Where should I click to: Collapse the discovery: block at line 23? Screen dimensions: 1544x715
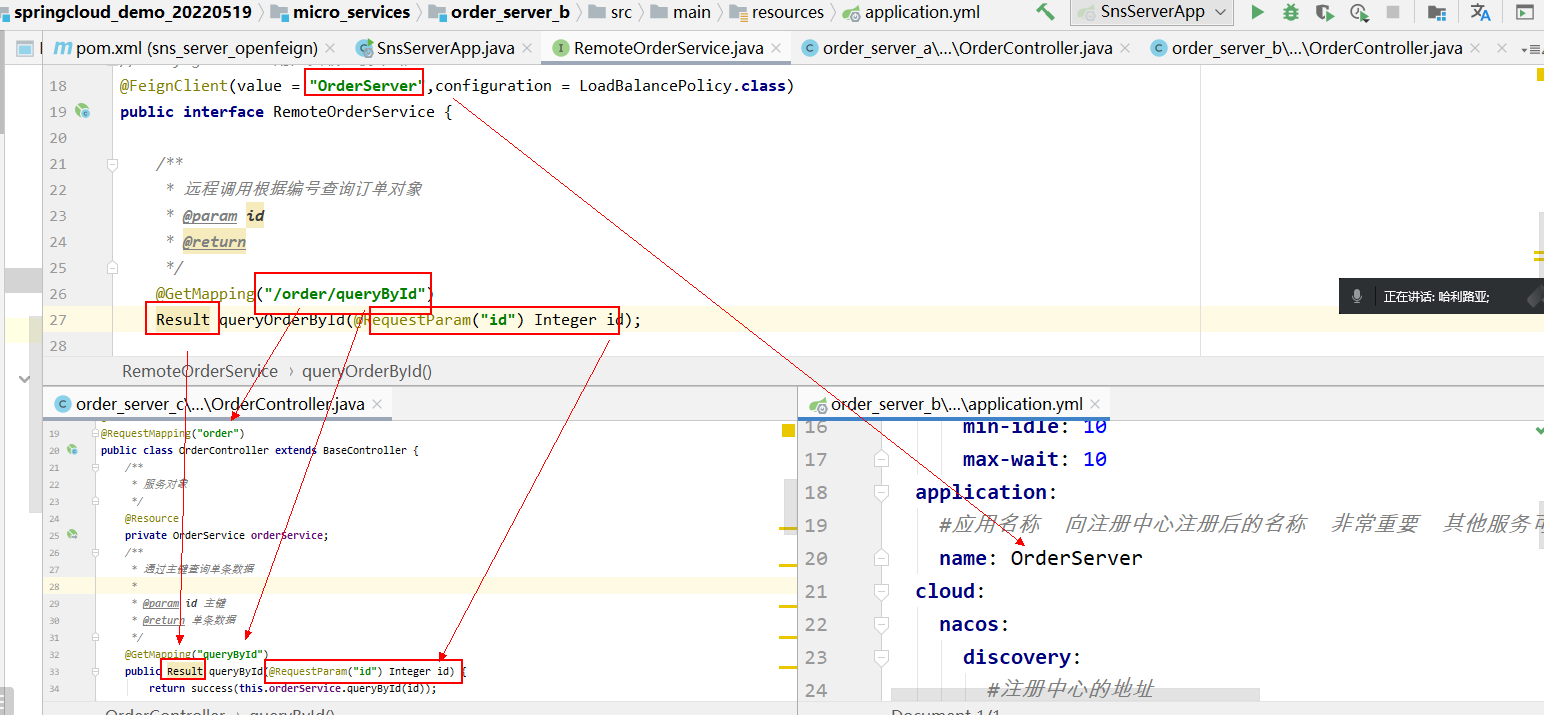[x=881, y=657]
